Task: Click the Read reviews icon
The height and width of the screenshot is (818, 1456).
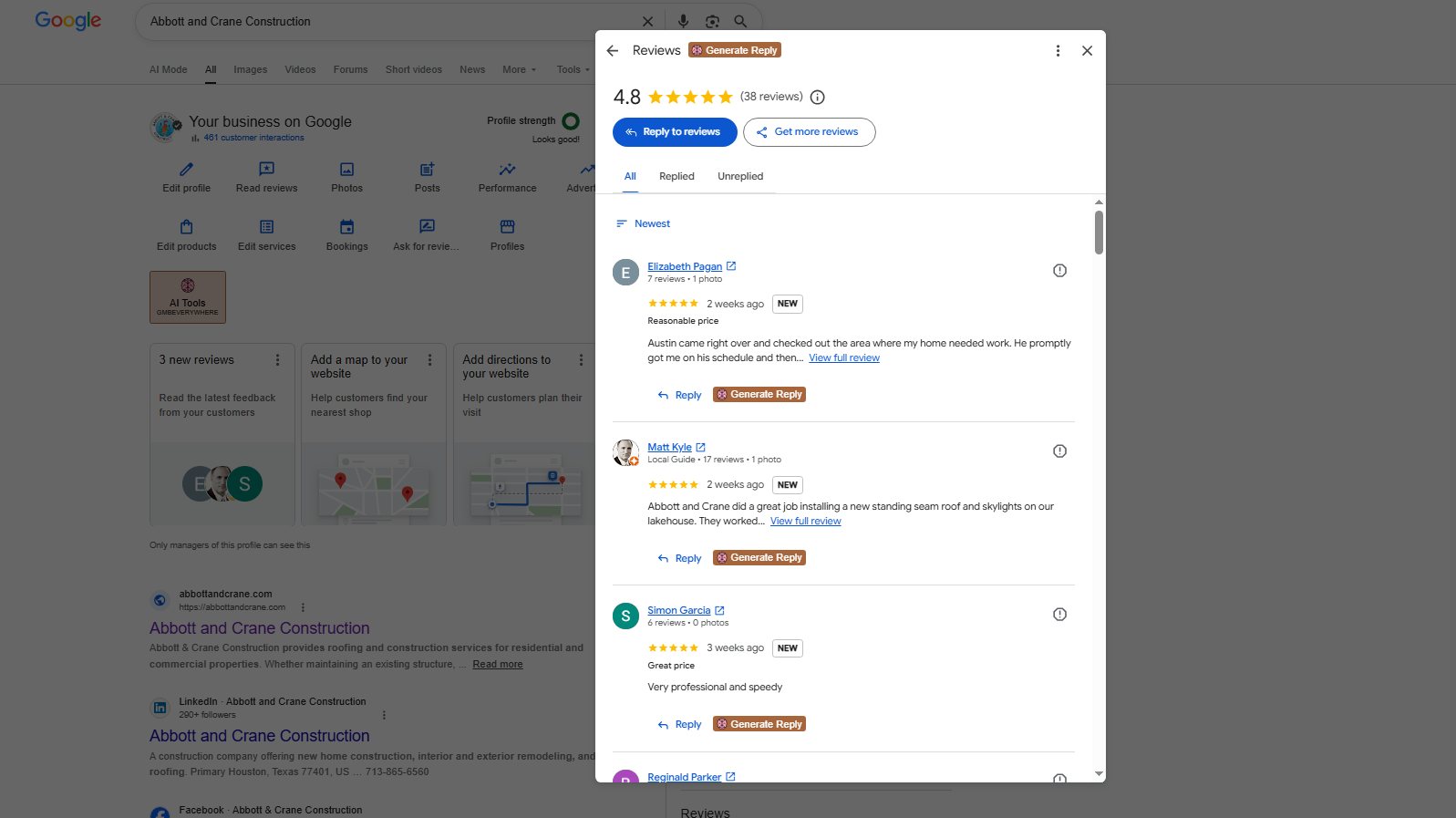Action: click(x=267, y=170)
